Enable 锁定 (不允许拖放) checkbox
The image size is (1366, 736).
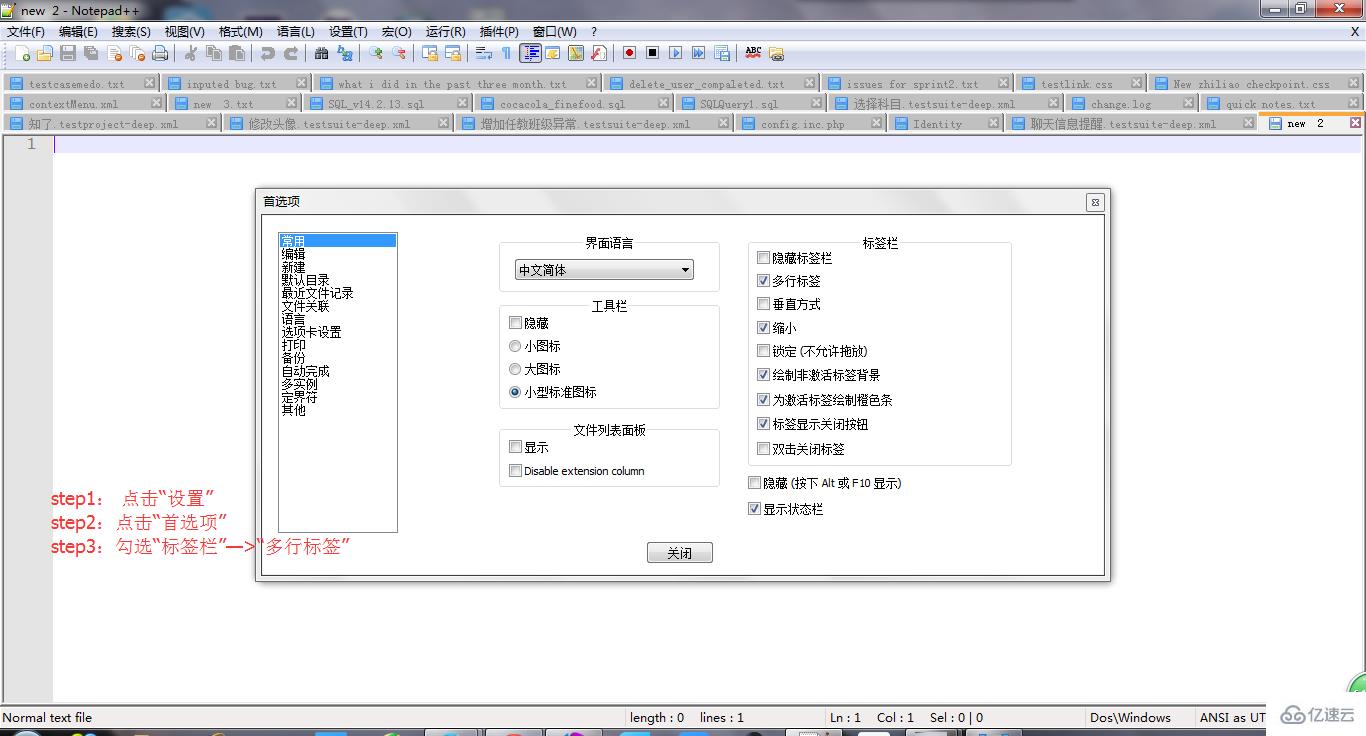(x=764, y=351)
